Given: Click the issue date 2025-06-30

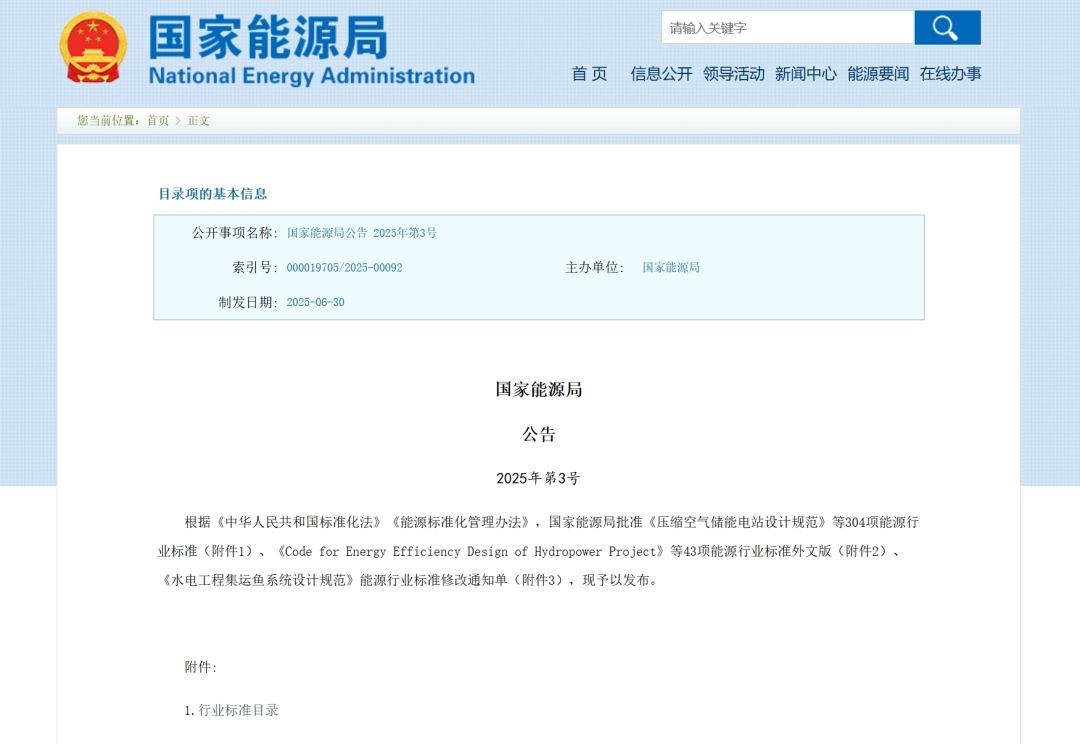Looking at the screenshot, I should [x=315, y=302].
